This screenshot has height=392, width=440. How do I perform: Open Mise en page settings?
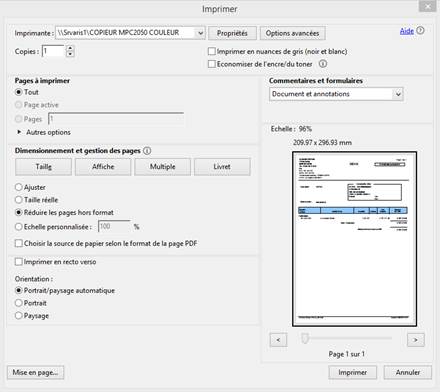35,372
